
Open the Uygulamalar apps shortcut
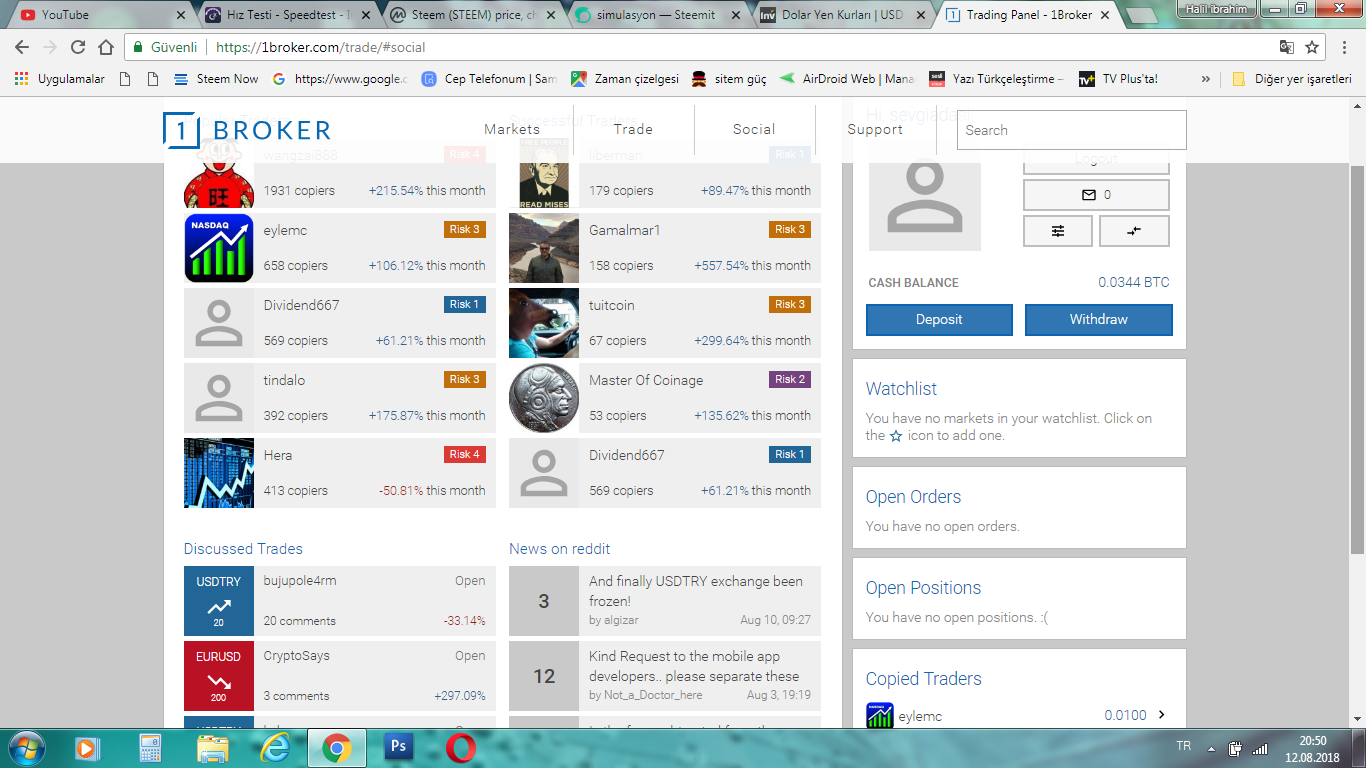60,79
